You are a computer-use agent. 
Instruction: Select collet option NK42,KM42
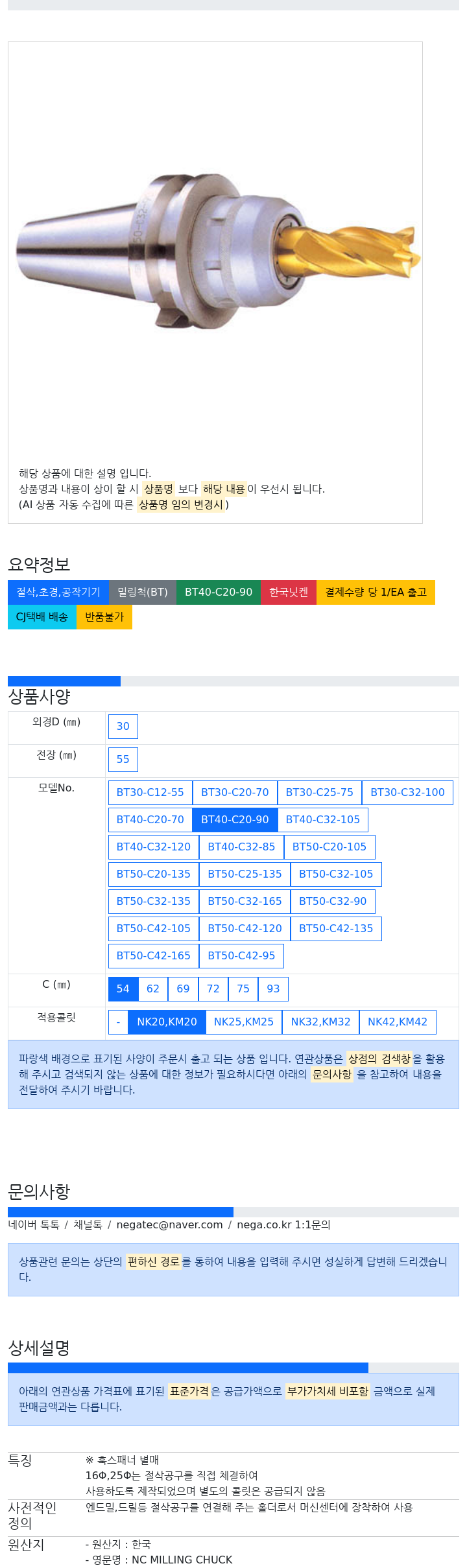coord(398,1022)
